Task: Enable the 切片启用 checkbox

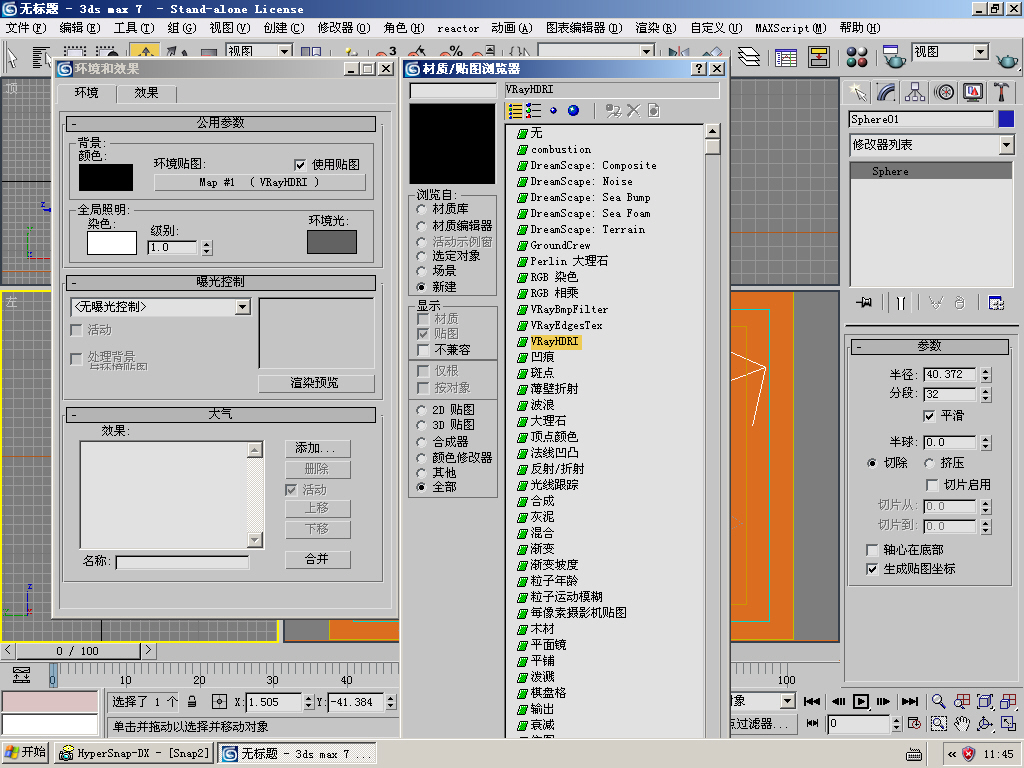Action: coord(932,485)
